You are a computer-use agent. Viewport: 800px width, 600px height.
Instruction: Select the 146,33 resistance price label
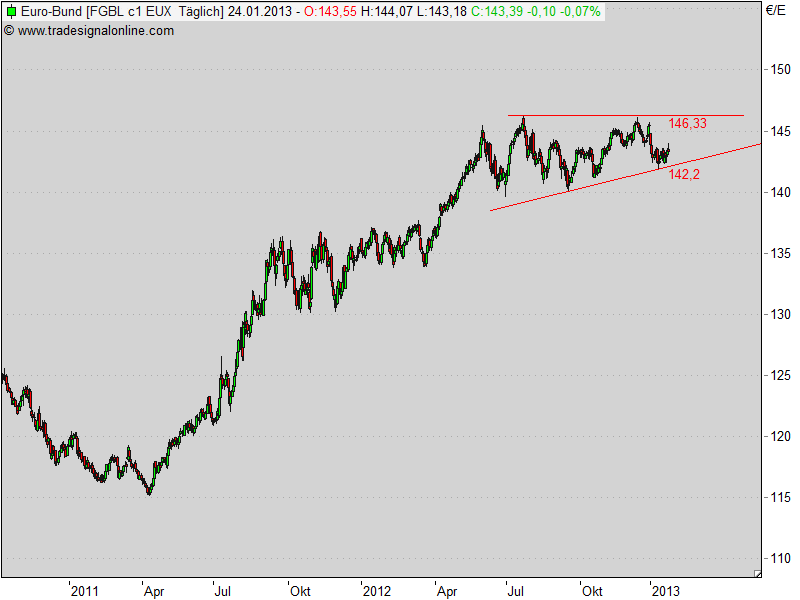[x=687, y=122]
